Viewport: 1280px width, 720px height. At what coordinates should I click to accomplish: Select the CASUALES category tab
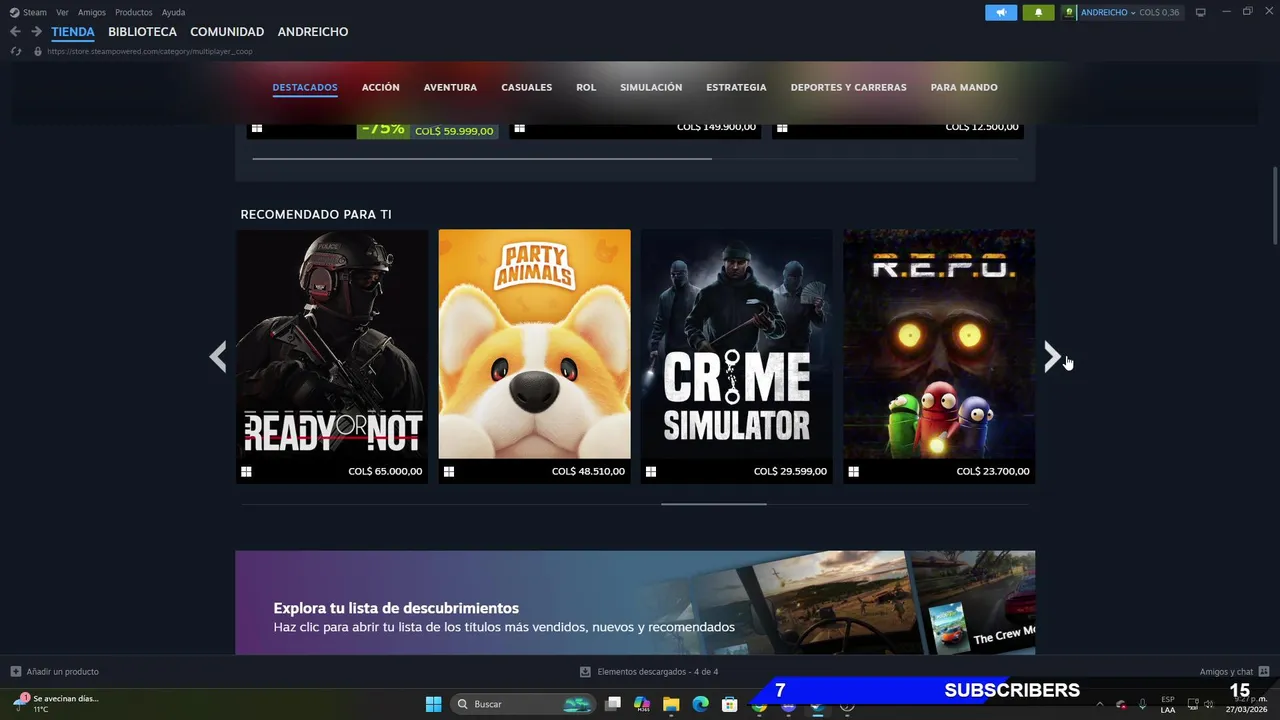click(x=527, y=87)
